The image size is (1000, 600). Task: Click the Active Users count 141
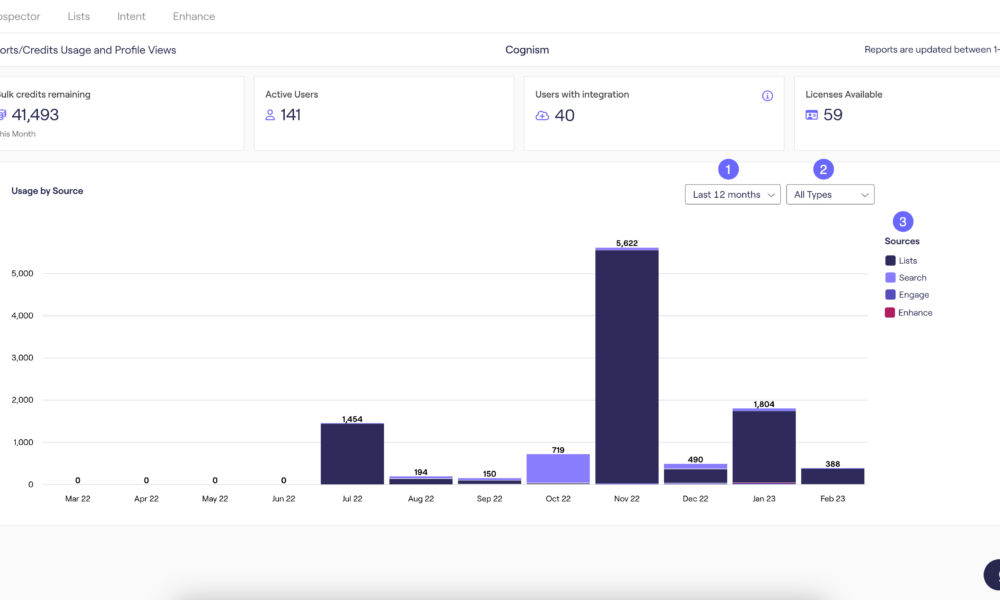point(290,115)
